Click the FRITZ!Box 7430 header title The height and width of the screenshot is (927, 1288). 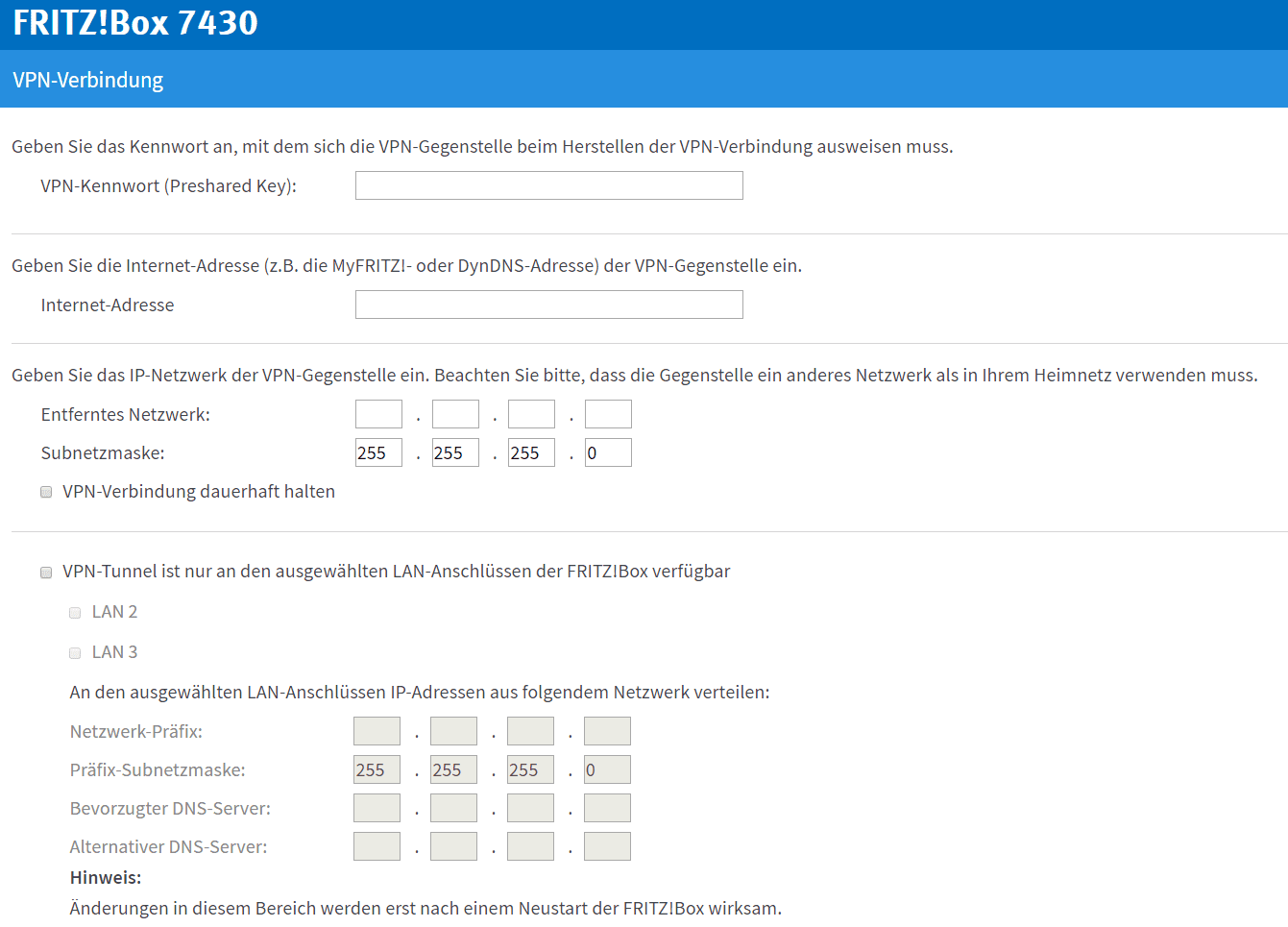135,22
